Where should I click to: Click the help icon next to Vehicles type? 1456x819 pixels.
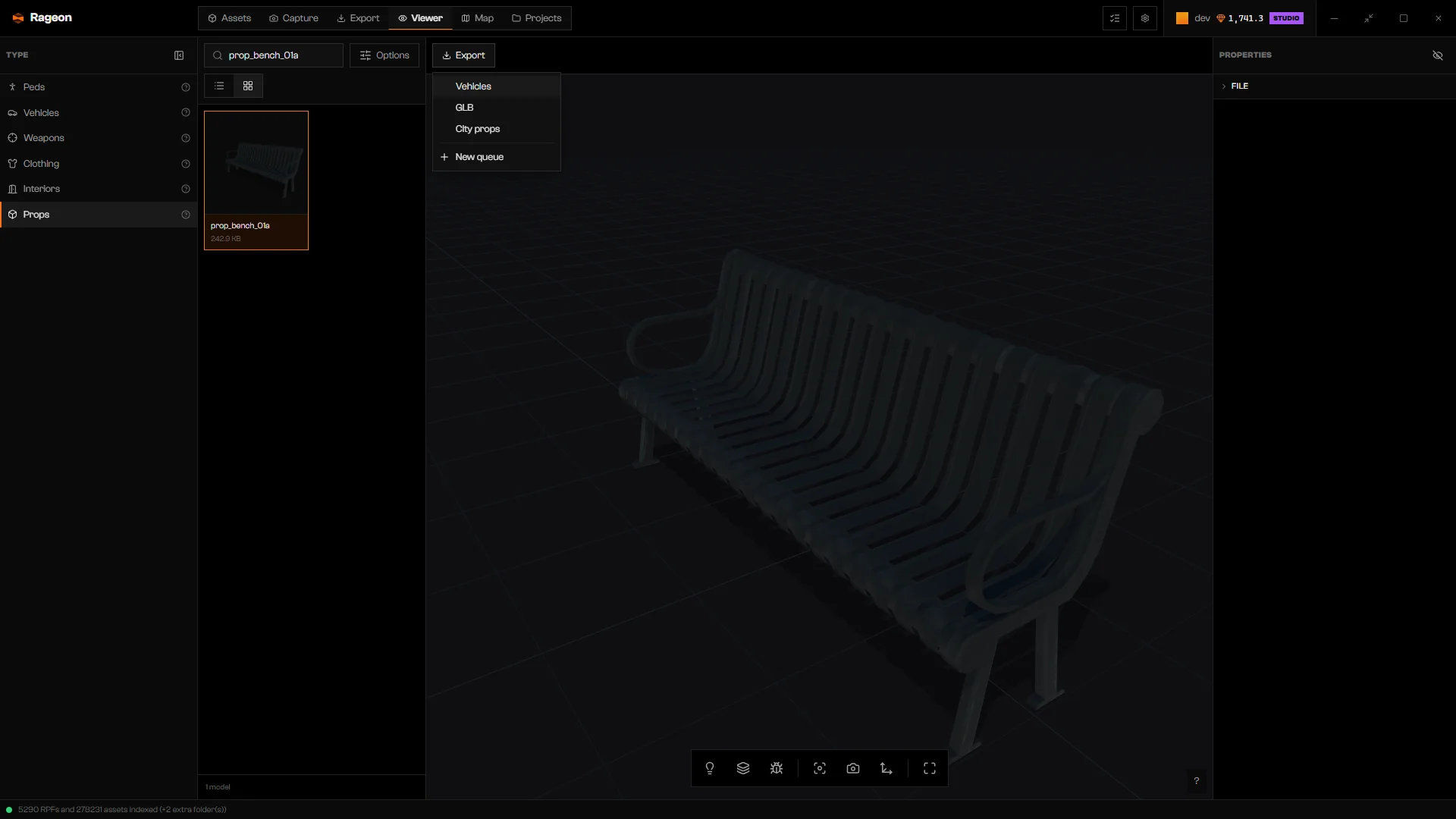(186, 113)
